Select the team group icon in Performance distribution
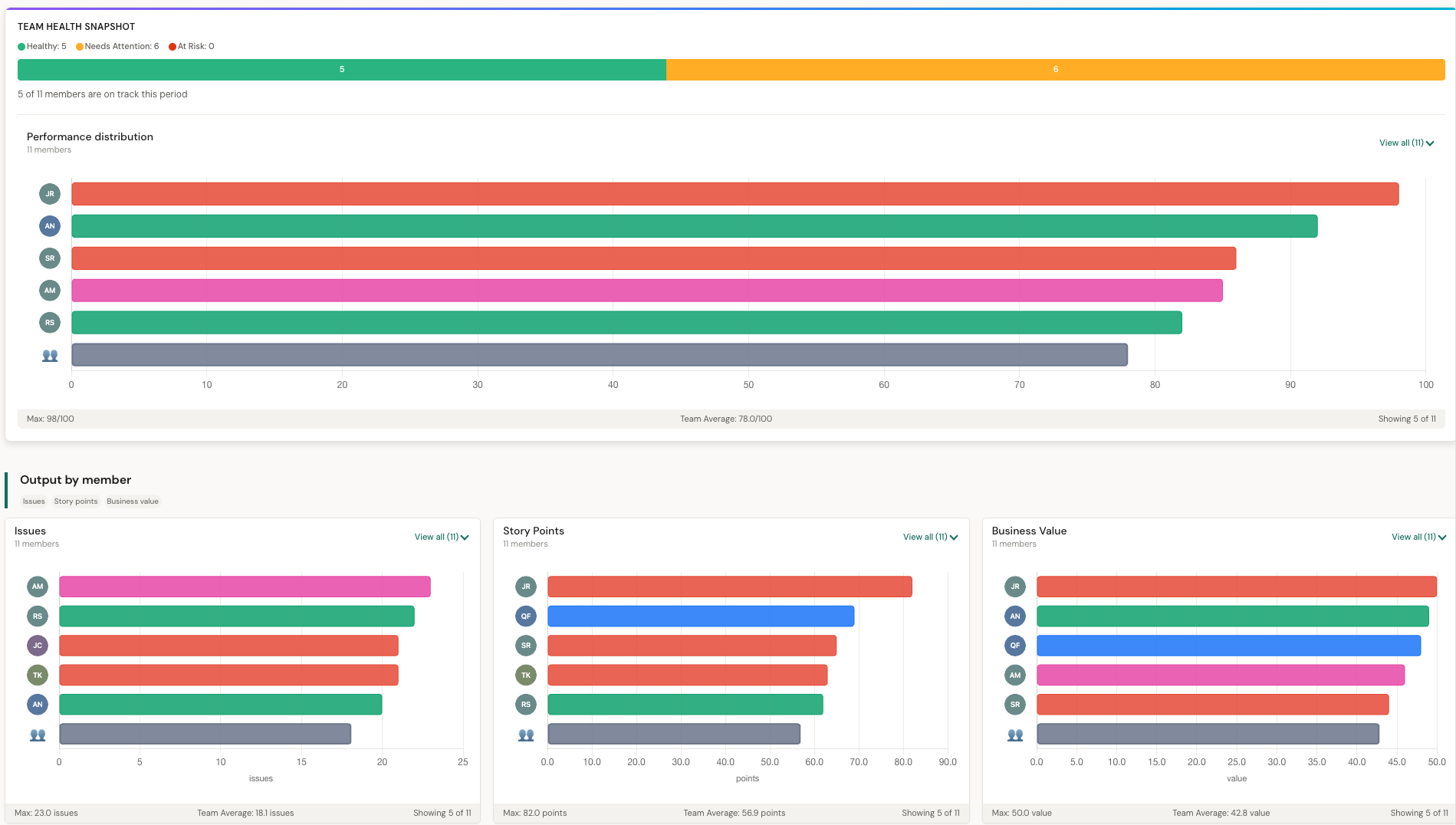 coord(50,354)
